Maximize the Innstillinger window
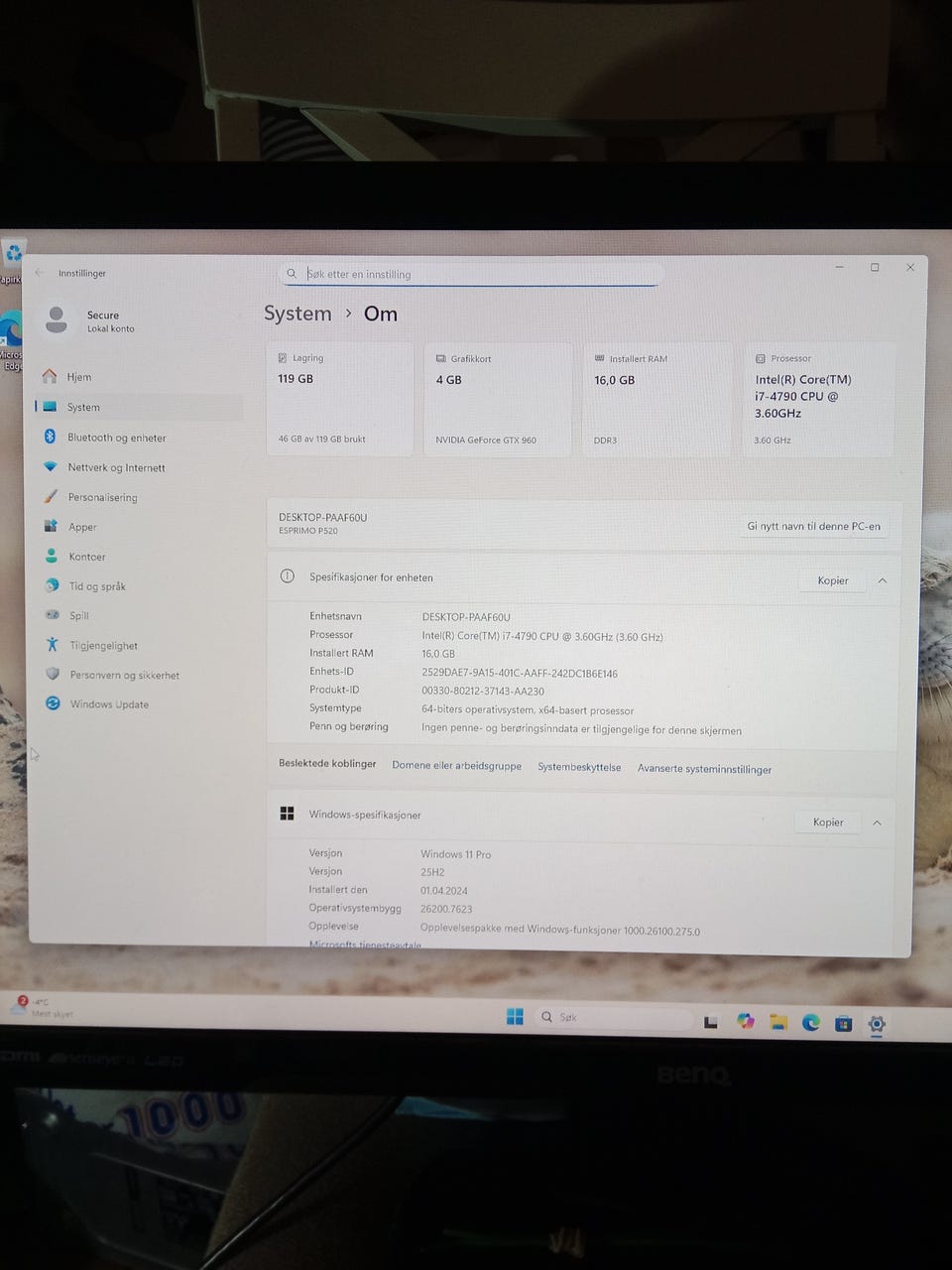 (x=875, y=267)
